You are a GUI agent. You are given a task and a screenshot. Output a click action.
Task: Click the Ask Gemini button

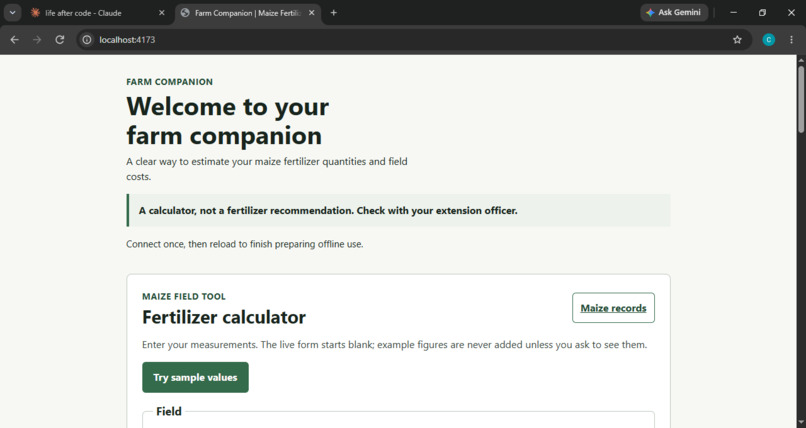[674, 12]
